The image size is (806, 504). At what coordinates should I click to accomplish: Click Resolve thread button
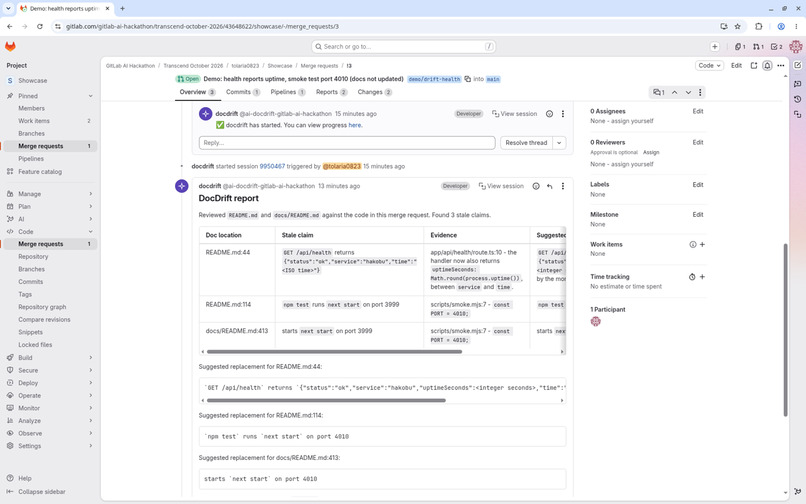[x=526, y=143]
